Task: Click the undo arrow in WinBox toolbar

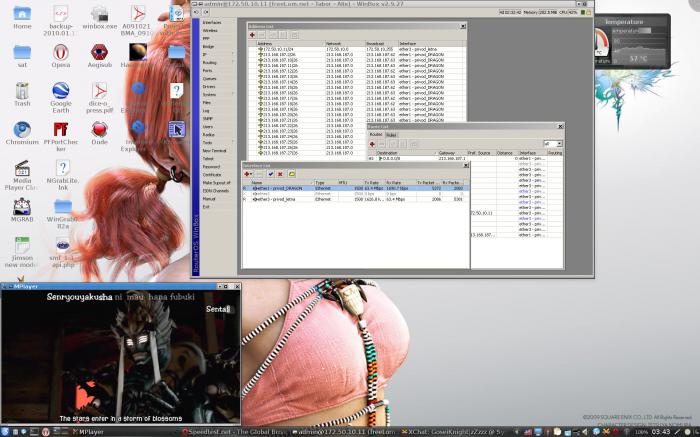Action: (x=197, y=12)
